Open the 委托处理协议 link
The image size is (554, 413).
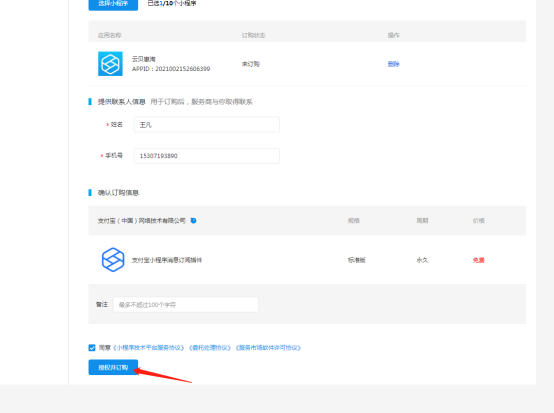tap(210, 348)
